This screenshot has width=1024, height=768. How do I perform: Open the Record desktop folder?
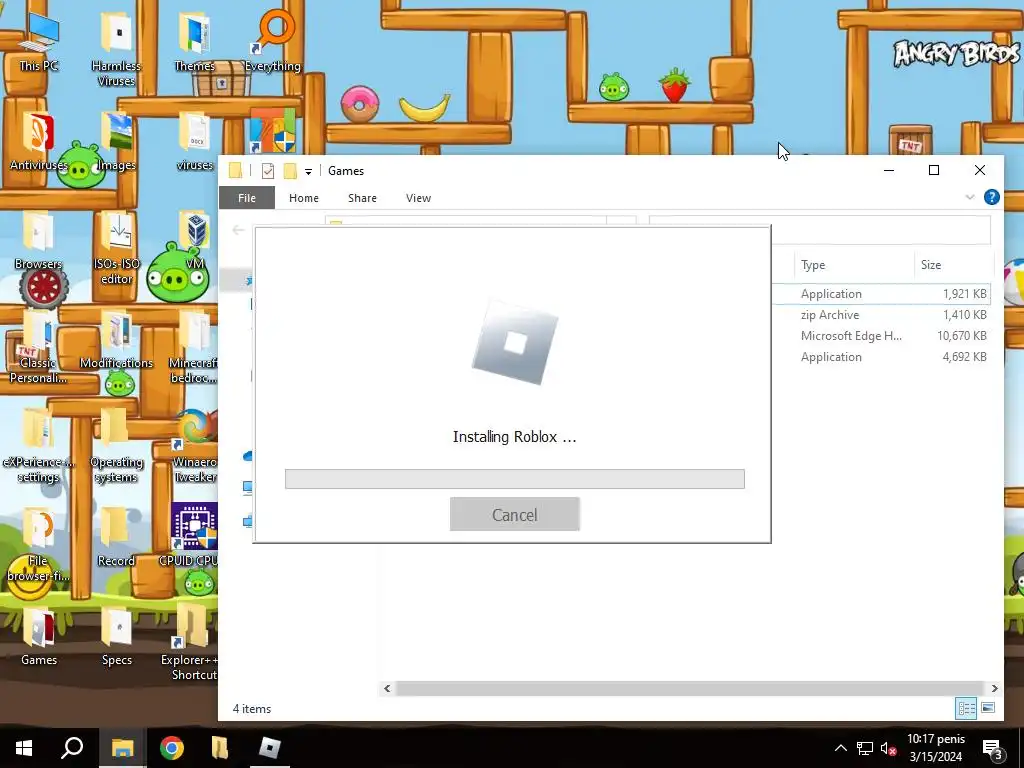tap(116, 538)
